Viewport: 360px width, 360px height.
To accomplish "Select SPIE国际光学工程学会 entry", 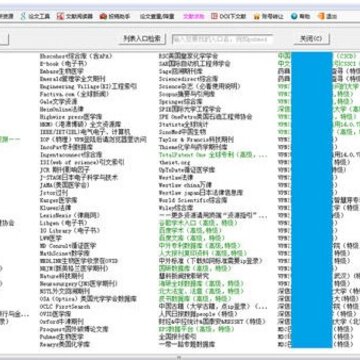I will point(190,109).
